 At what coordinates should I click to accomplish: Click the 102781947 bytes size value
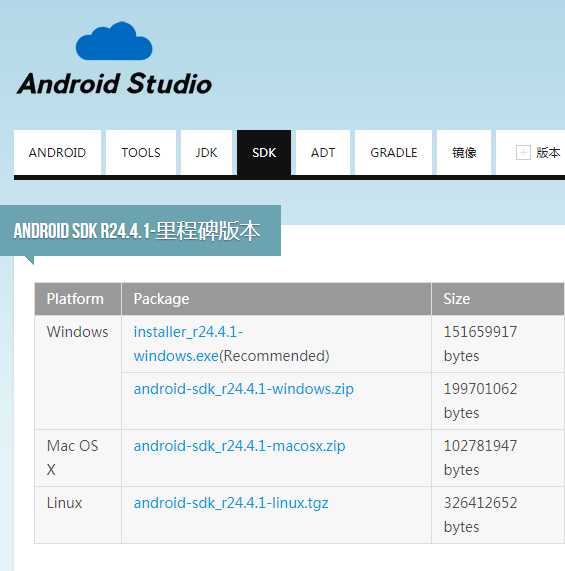pyautogui.click(x=480, y=458)
